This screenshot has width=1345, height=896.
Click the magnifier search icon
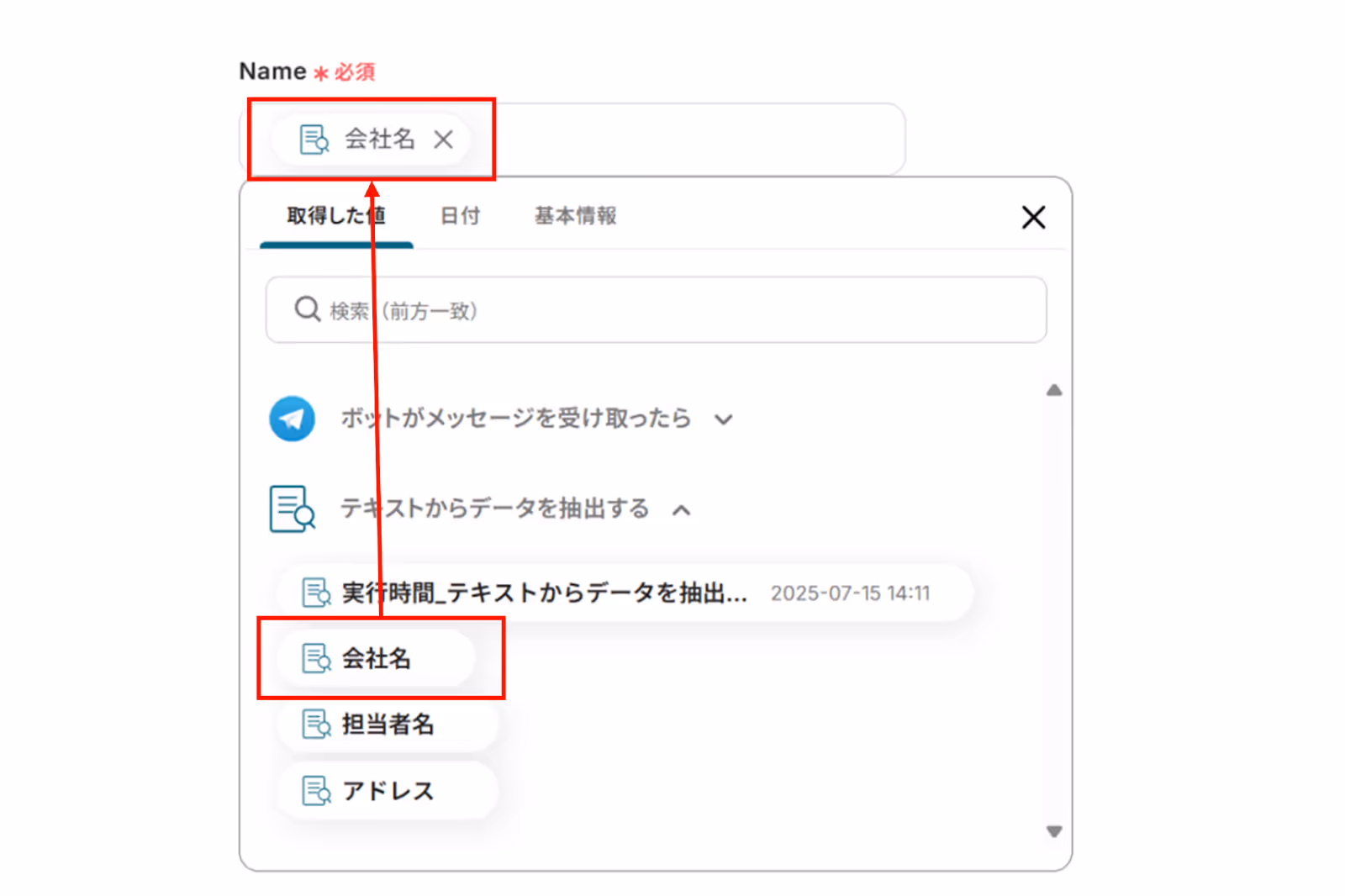coord(307,309)
